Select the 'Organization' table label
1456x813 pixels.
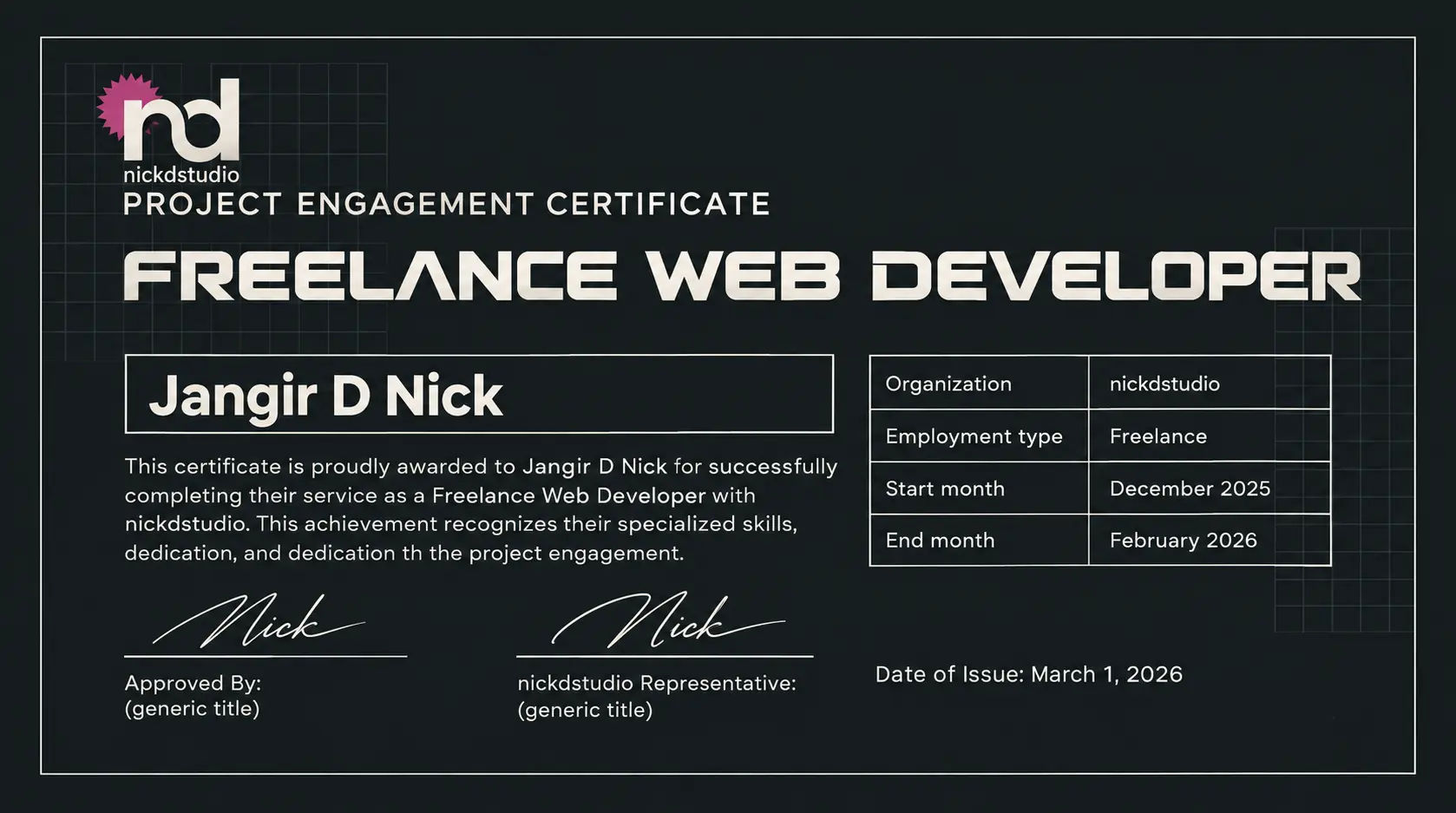(948, 384)
